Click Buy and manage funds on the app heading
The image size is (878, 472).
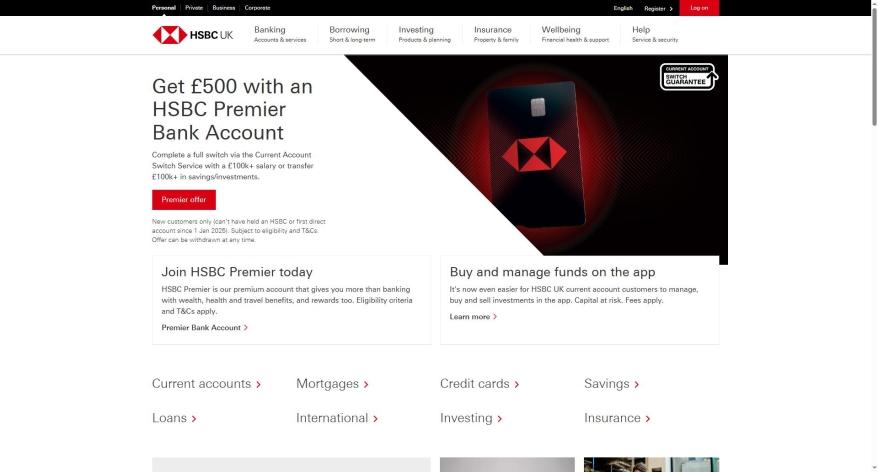point(552,272)
